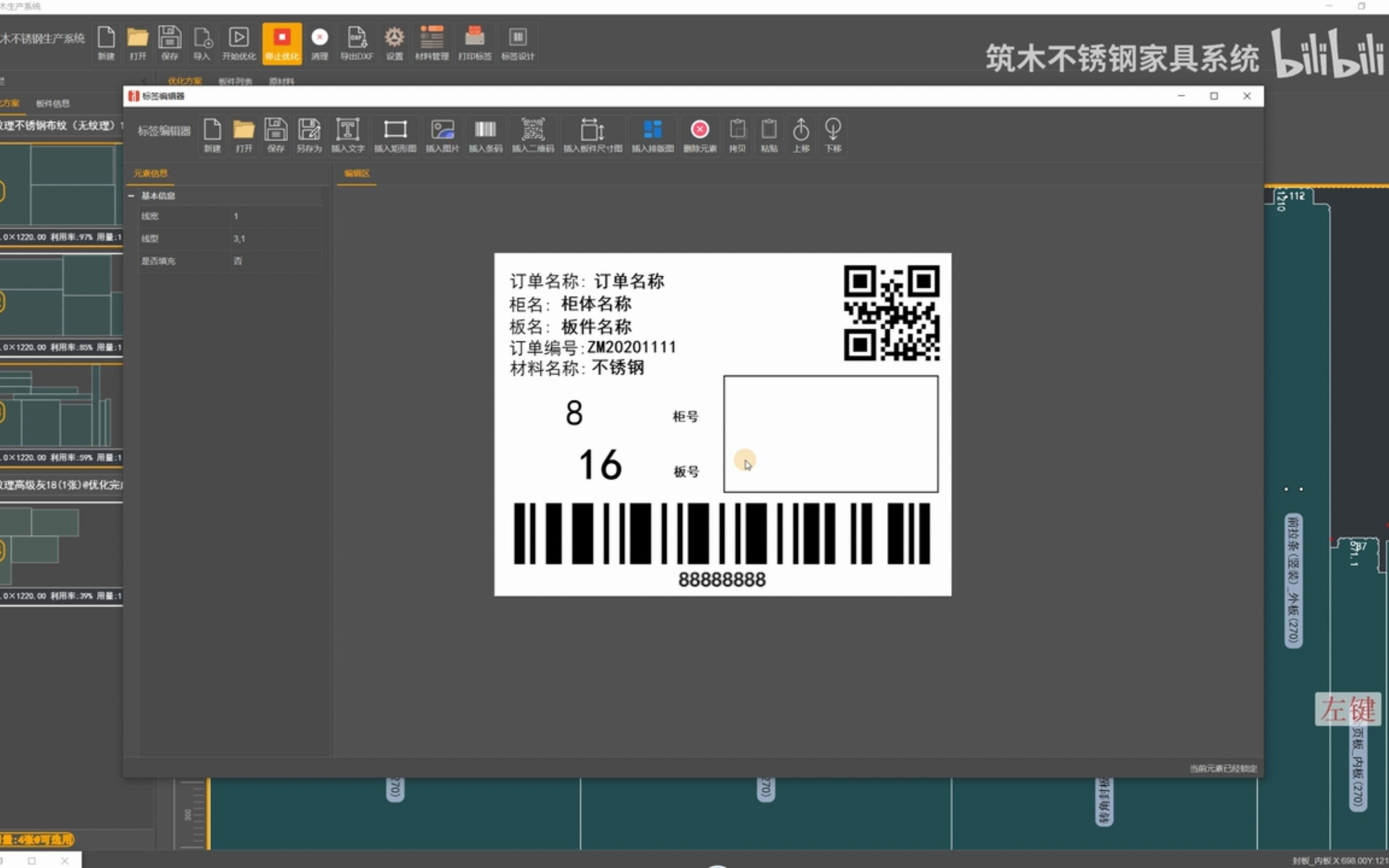Open the 是否填充 value showing 否

click(275, 261)
